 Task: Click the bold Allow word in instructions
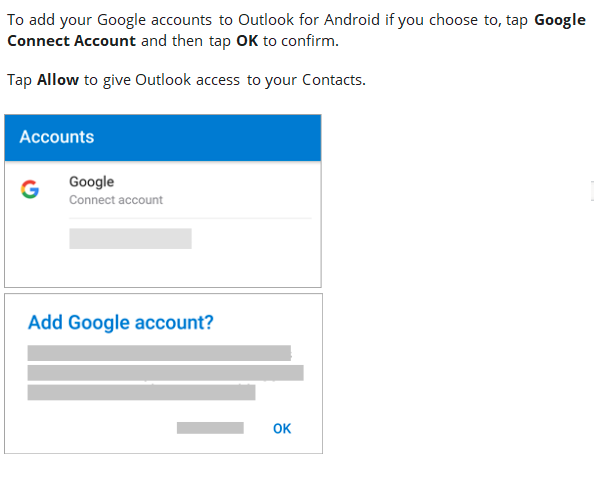click(x=58, y=80)
